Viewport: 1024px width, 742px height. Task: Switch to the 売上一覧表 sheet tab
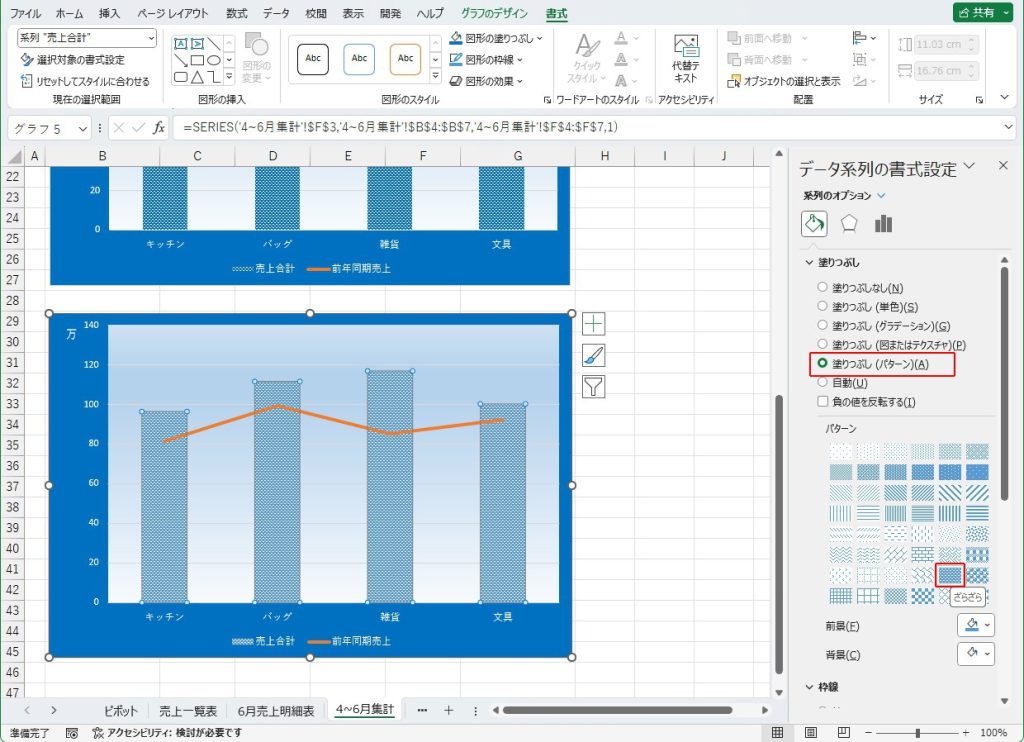pos(188,711)
